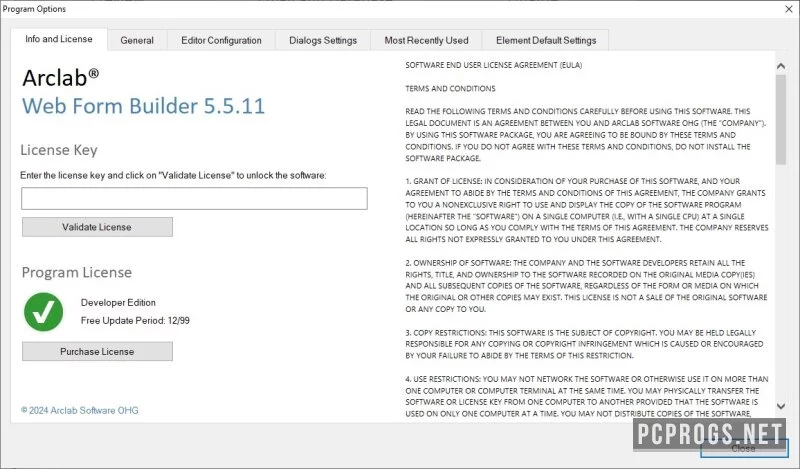
Task: Close the Program Options window with X
Action: point(788,9)
